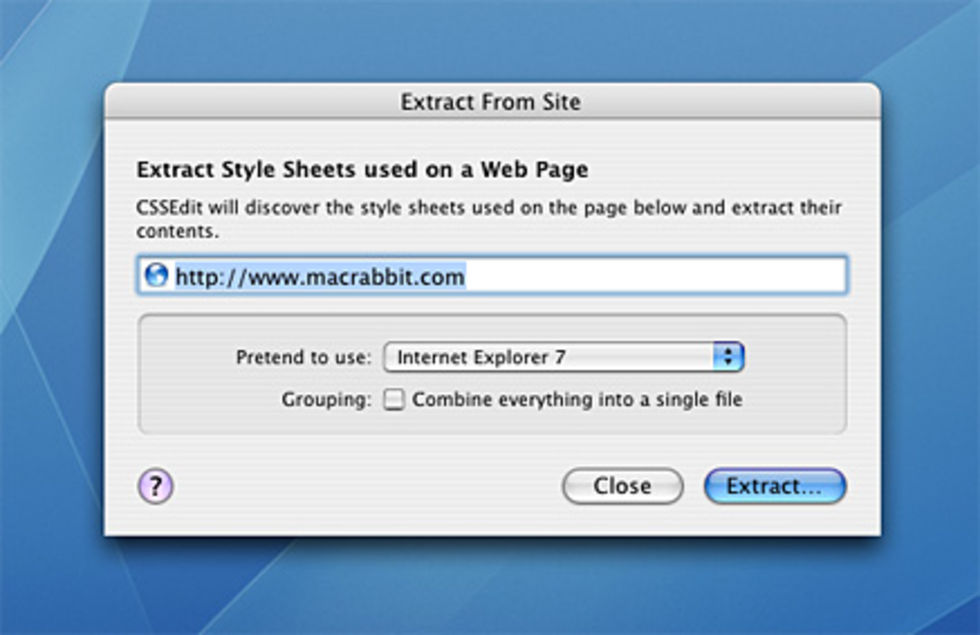Open help with the purple question mark button
Image resolution: width=980 pixels, height=635 pixels.
click(x=155, y=487)
